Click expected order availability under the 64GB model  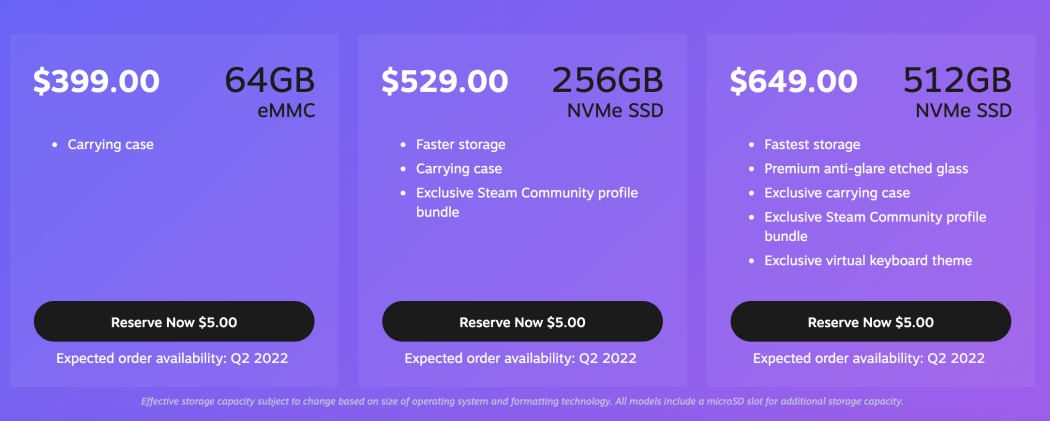coord(172,358)
